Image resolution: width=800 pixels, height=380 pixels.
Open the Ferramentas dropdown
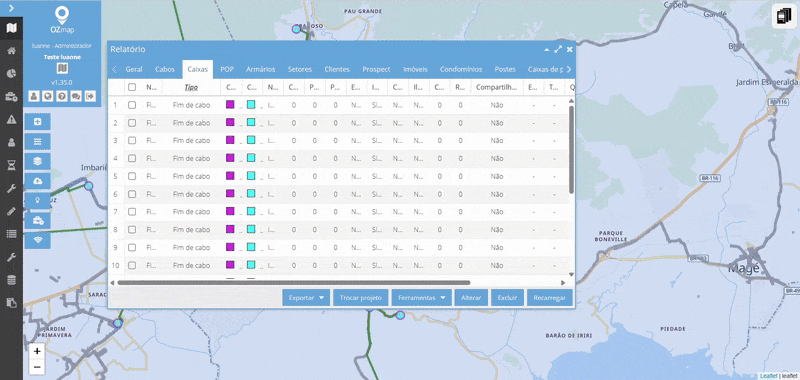click(x=421, y=298)
